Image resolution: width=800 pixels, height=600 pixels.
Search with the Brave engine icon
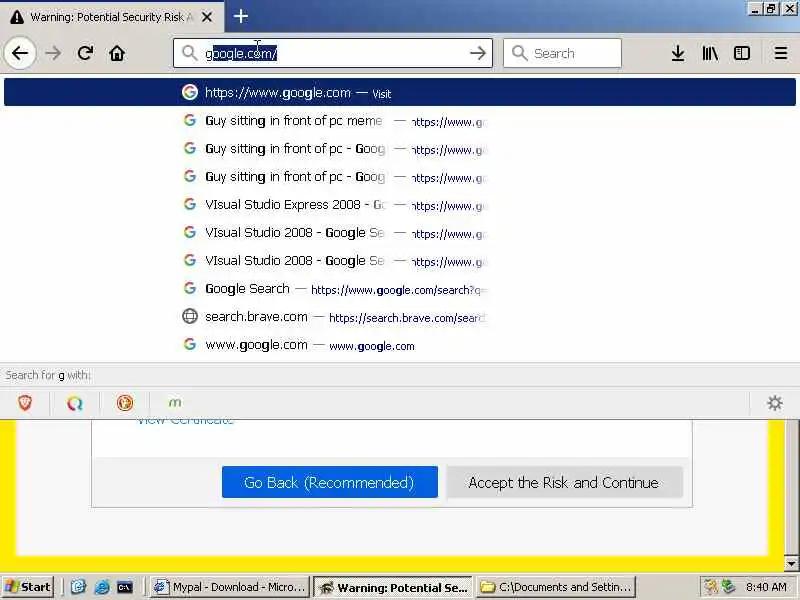pyautogui.click(x=25, y=403)
